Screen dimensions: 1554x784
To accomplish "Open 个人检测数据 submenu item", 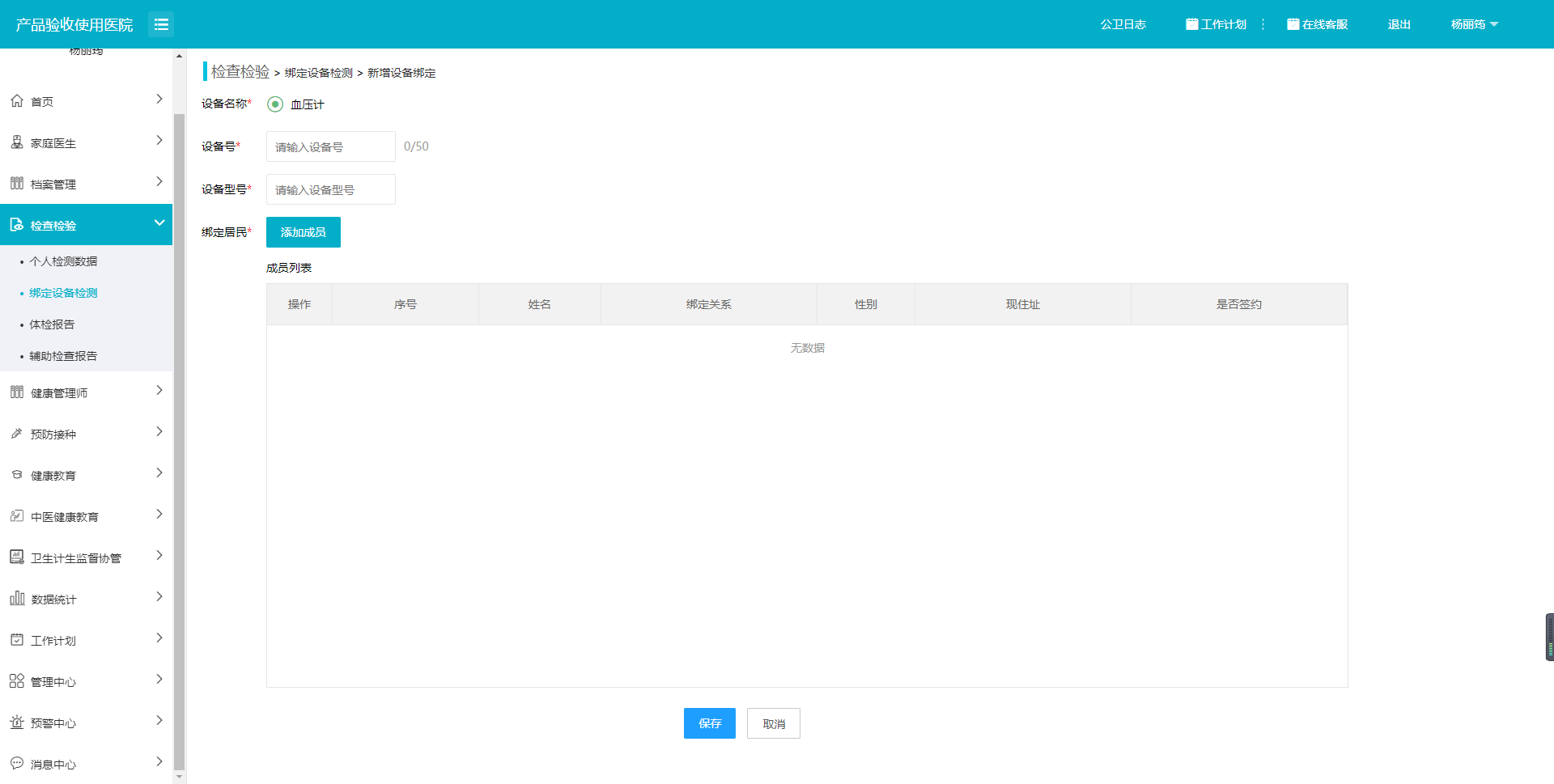I will [63, 261].
